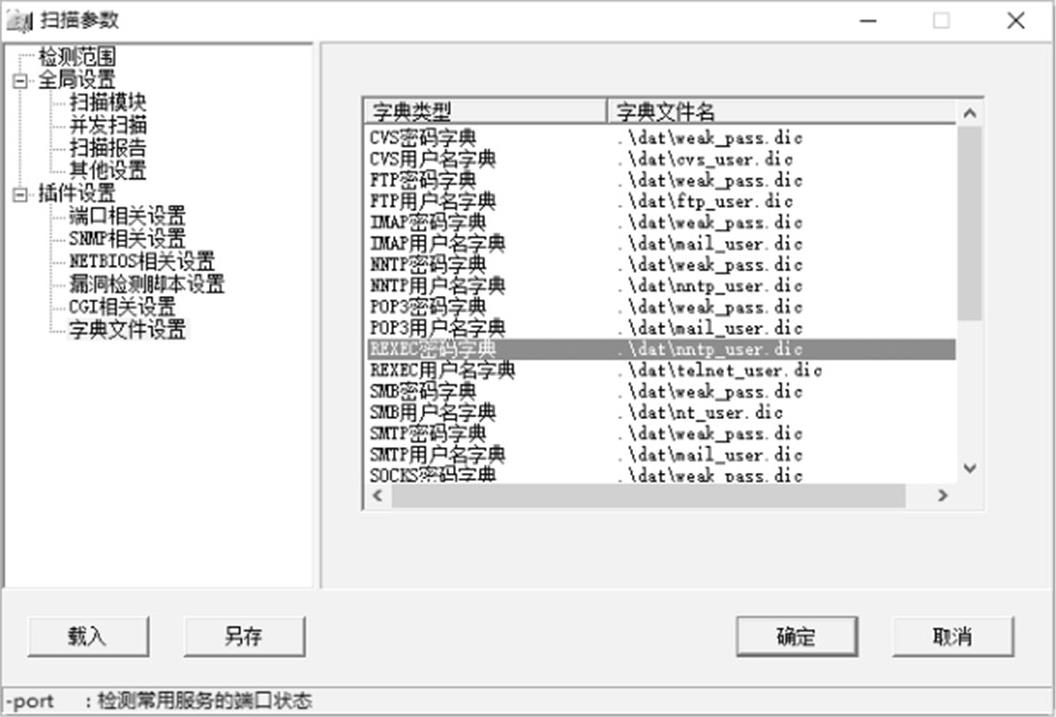This screenshot has width=1056, height=717.
Task: Open NETBIOS相关设置
Action: (x=142, y=261)
